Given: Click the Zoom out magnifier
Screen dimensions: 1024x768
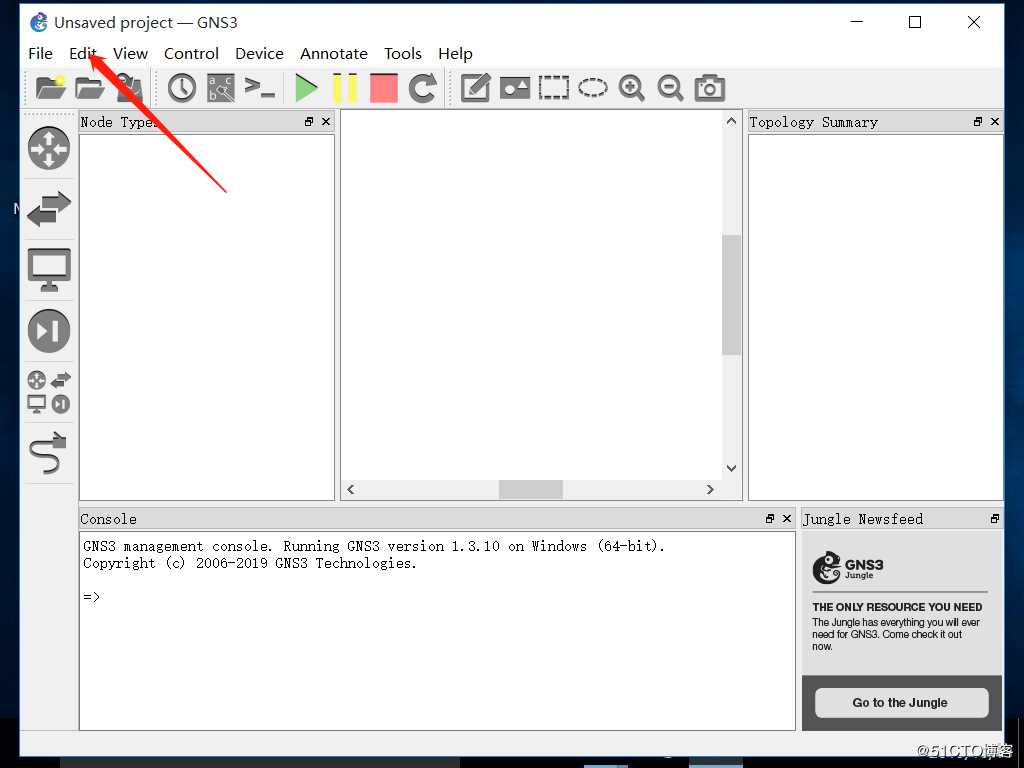Looking at the screenshot, I should [671, 88].
